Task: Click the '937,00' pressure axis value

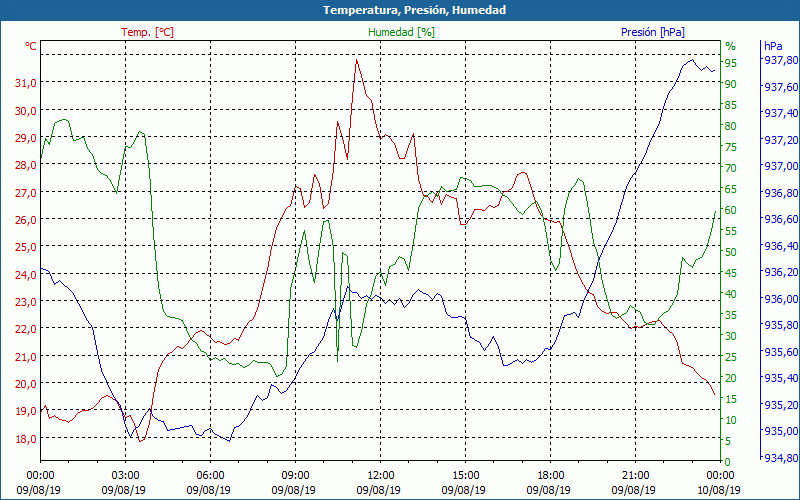Action: pos(780,166)
